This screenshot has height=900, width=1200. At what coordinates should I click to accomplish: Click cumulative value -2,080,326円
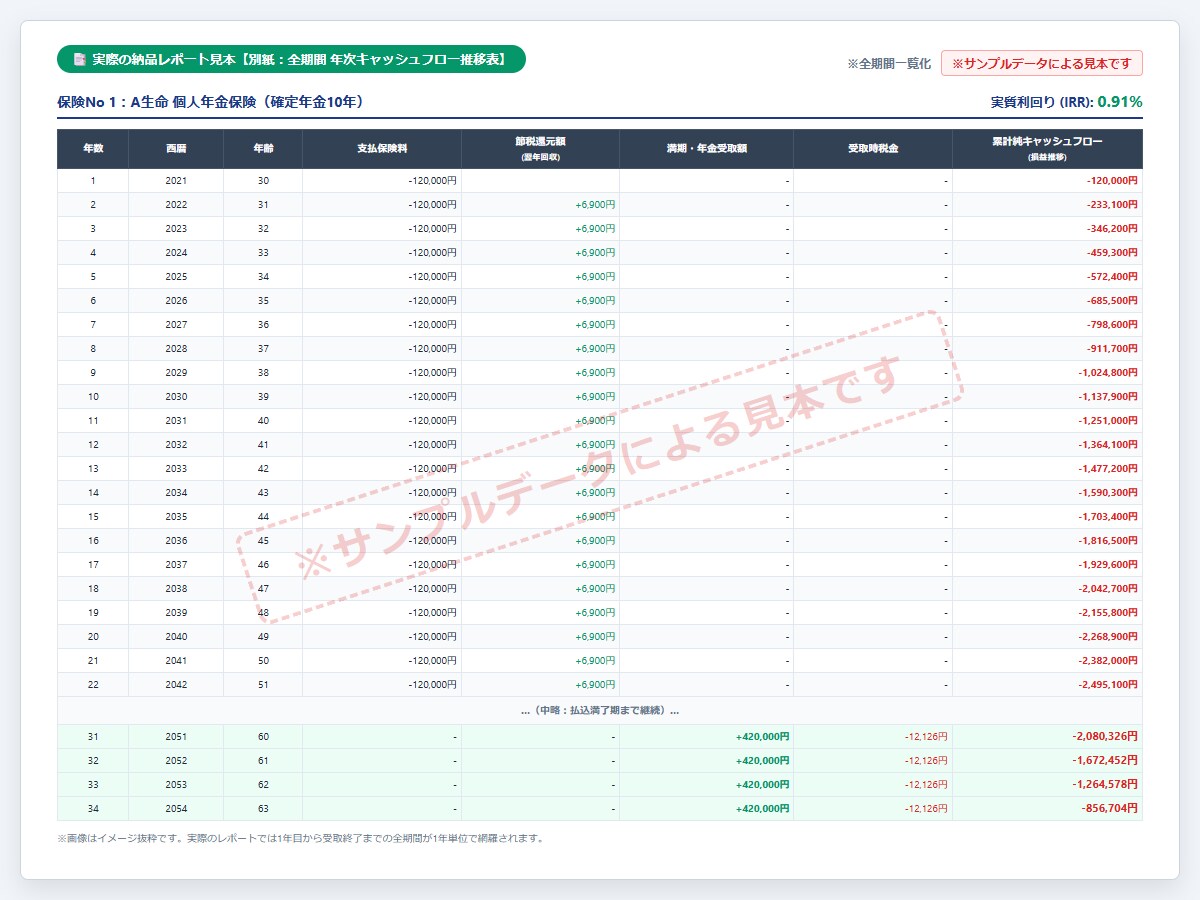click(1104, 736)
